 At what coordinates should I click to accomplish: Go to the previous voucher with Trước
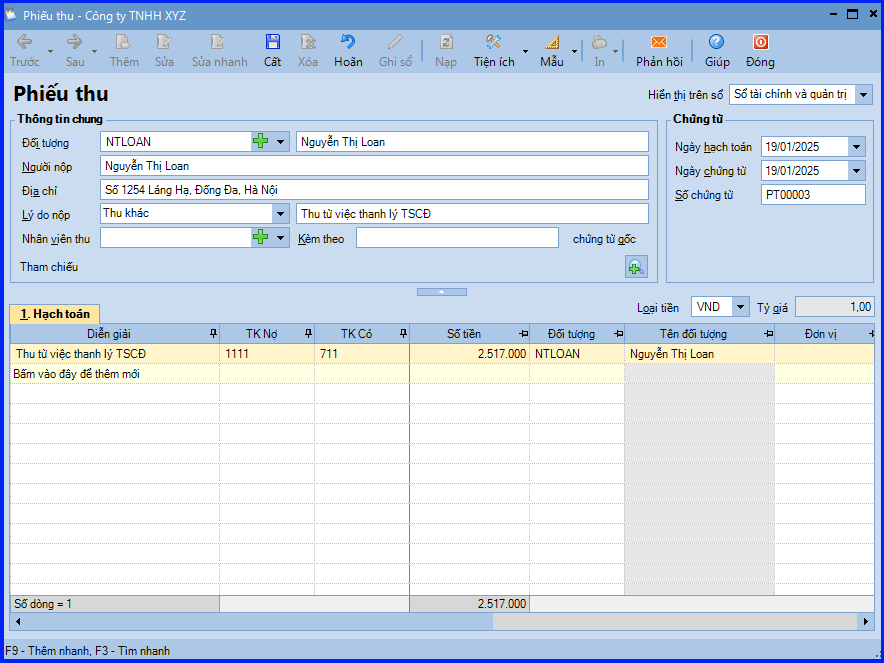[x=25, y=51]
